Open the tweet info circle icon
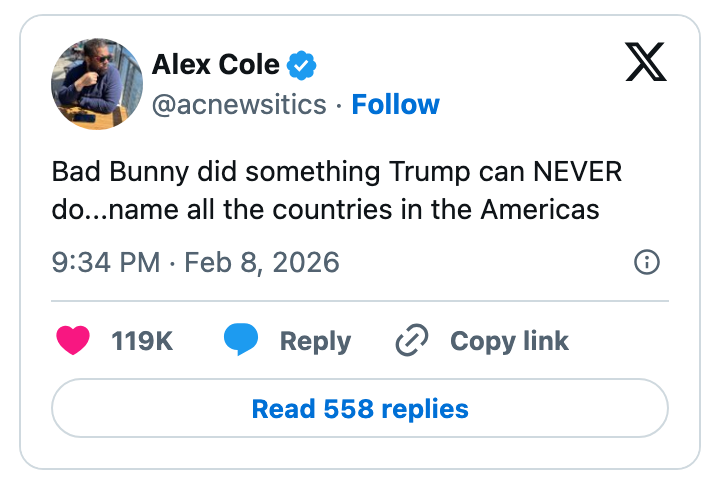This screenshot has height=490, width=724. (647, 262)
